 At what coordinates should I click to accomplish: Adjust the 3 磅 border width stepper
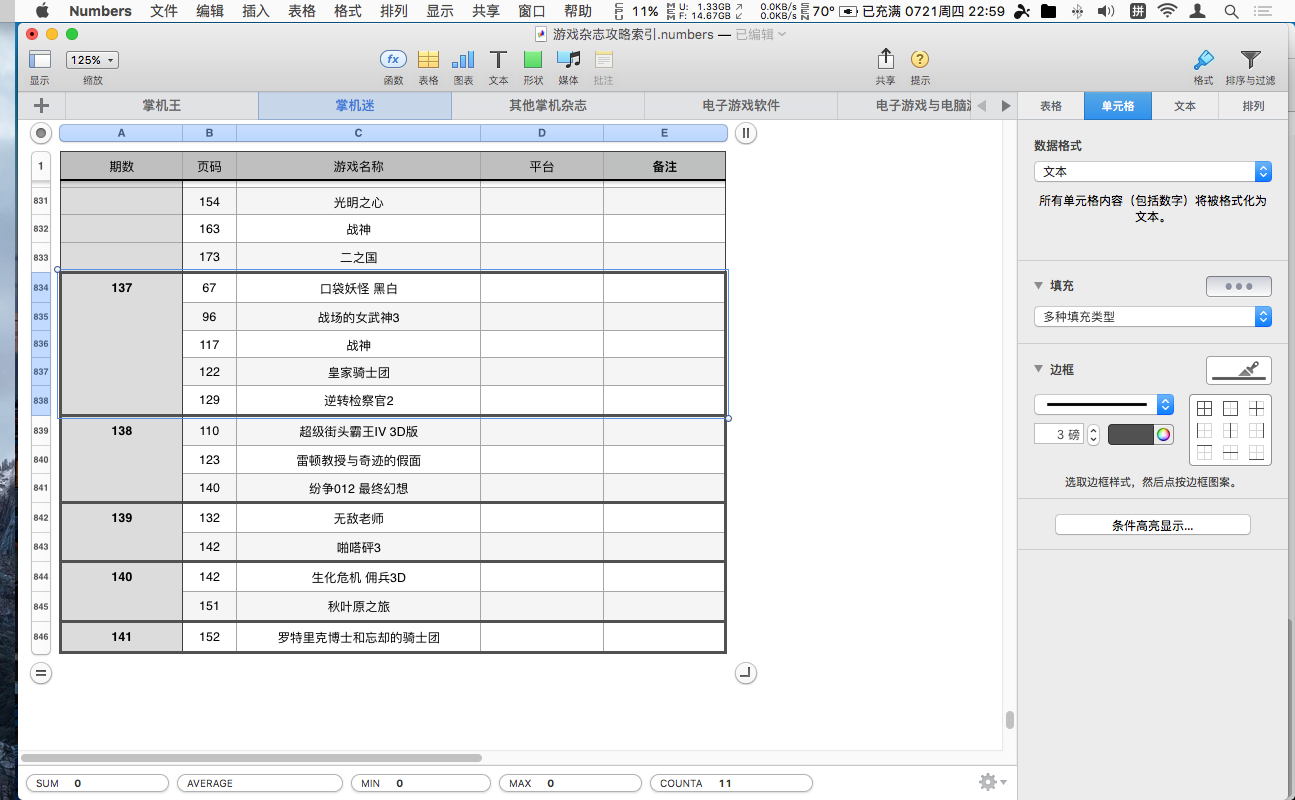(1093, 435)
